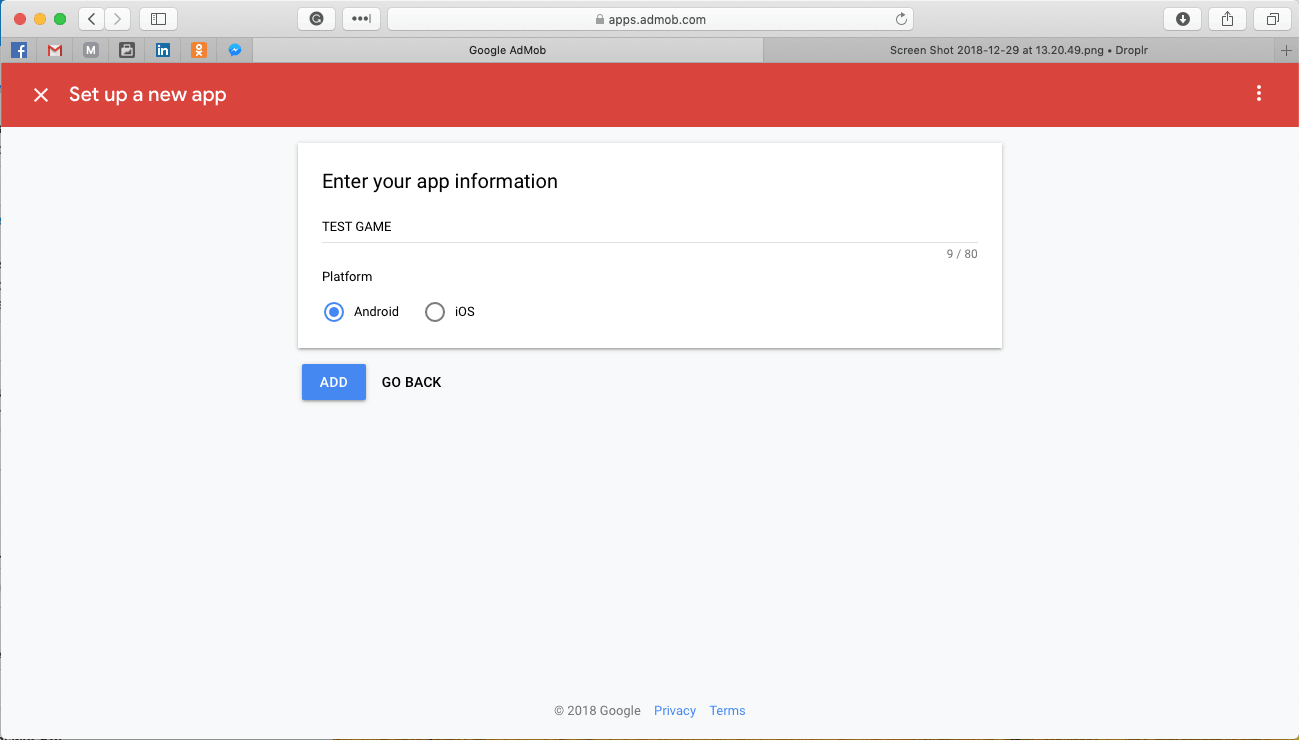This screenshot has width=1299, height=740.
Task: Open the Terms link in footer
Action: click(727, 711)
